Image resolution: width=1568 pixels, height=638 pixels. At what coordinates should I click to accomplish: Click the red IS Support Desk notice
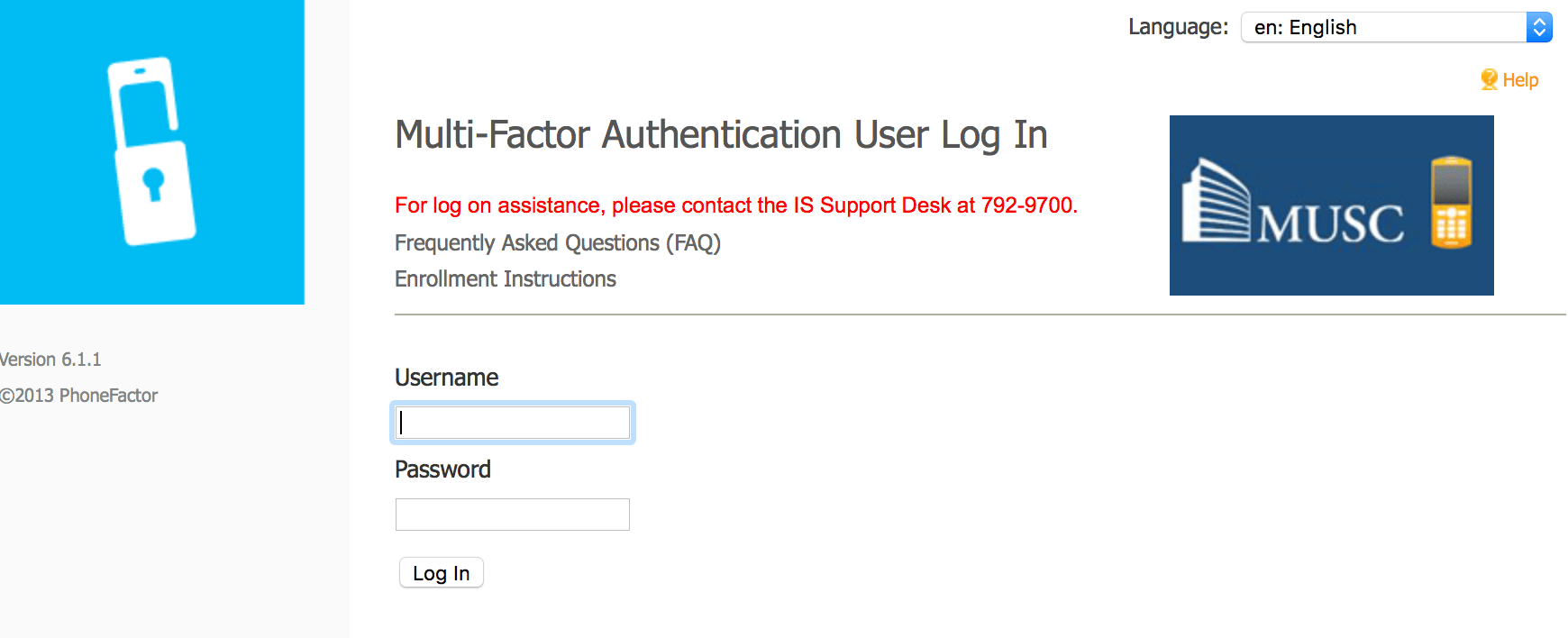tap(736, 205)
